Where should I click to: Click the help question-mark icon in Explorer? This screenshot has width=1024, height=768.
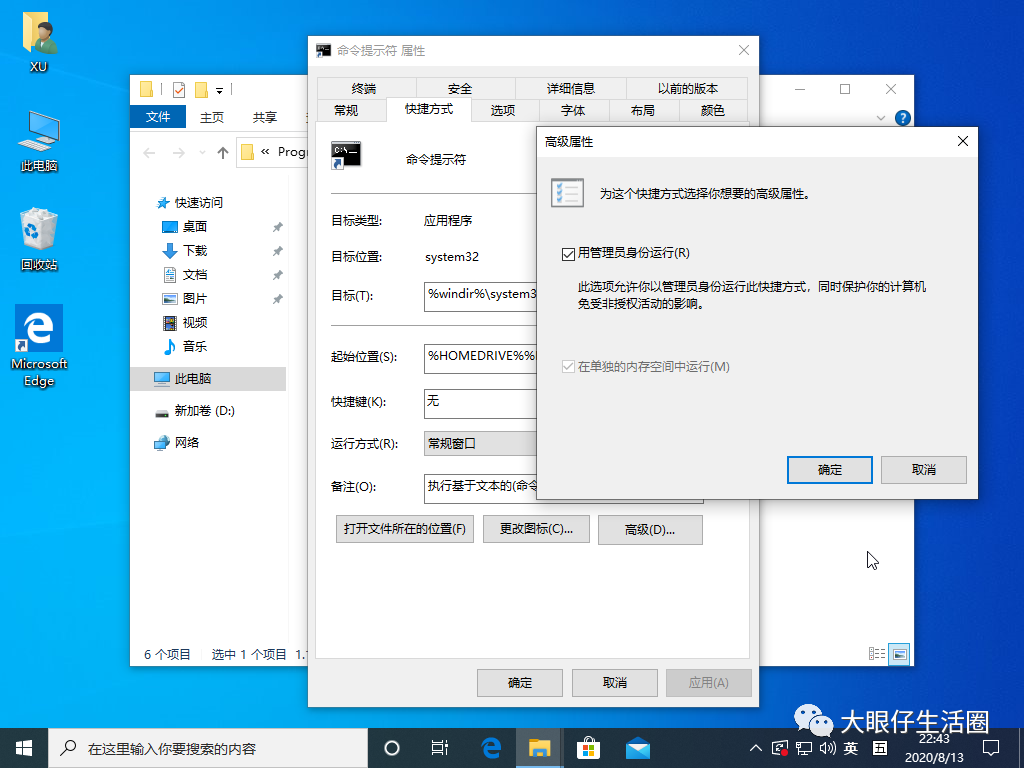(901, 118)
